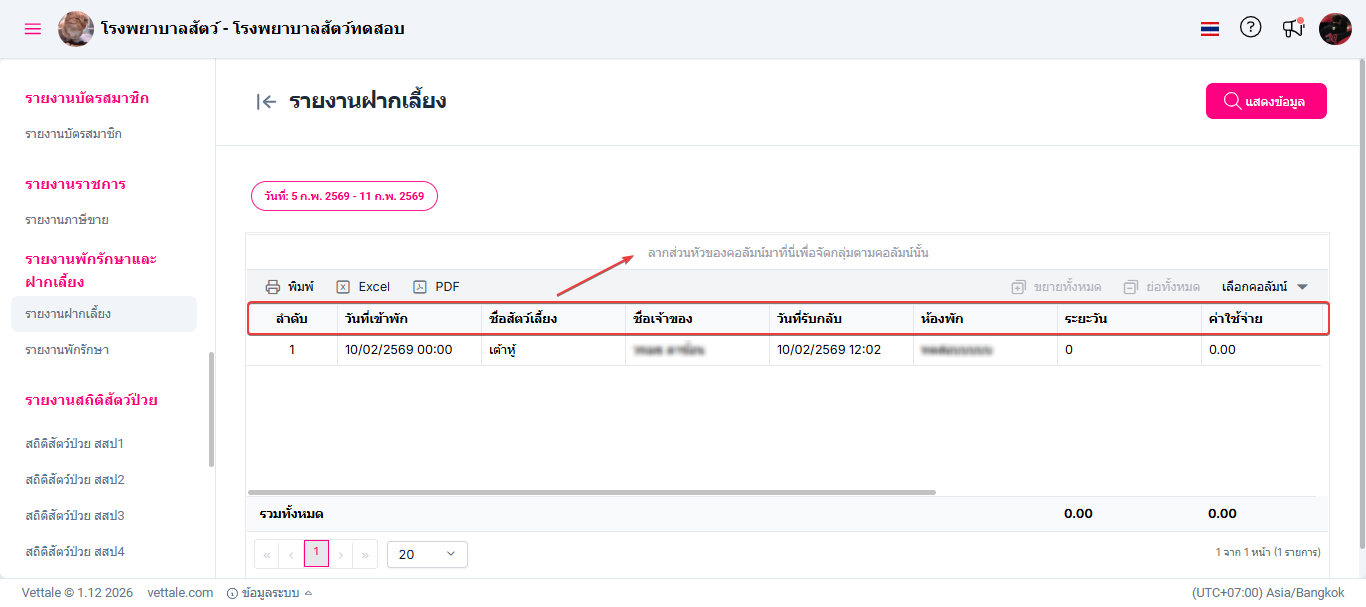Click the แสดงข้อมูล search button
This screenshot has width=1366, height=607.
pos(1266,101)
